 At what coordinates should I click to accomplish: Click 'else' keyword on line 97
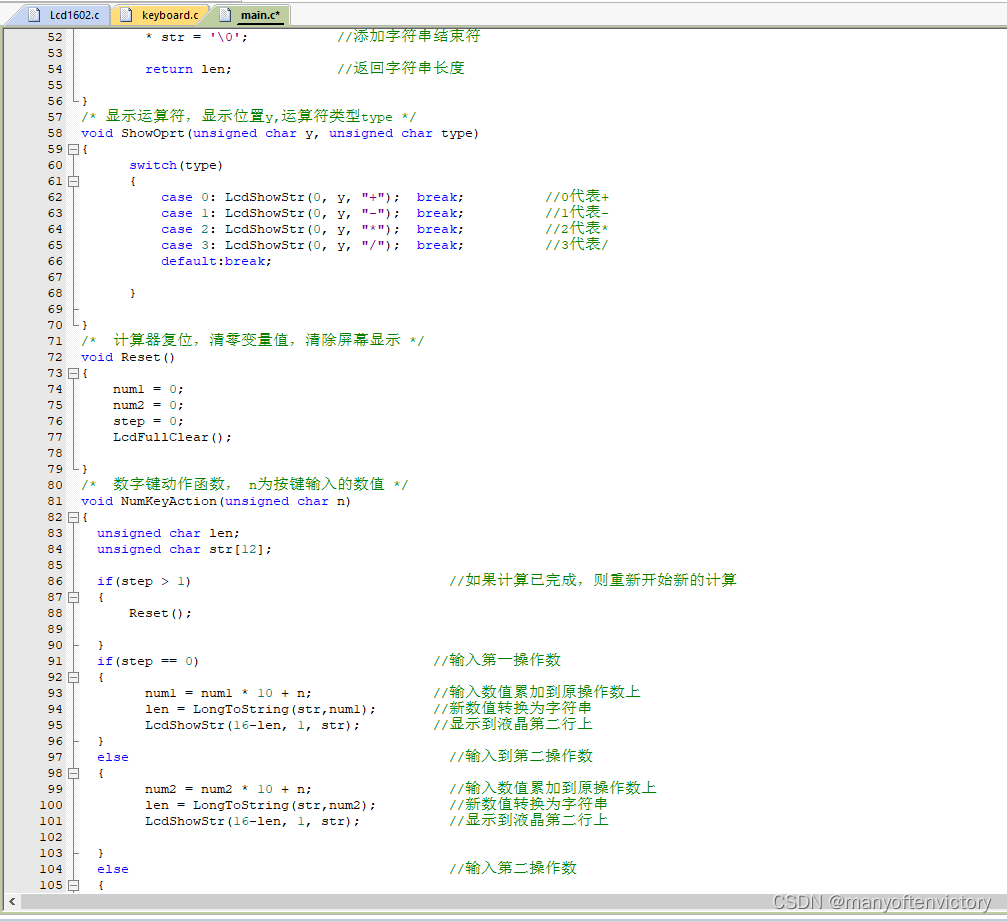pos(113,757)
